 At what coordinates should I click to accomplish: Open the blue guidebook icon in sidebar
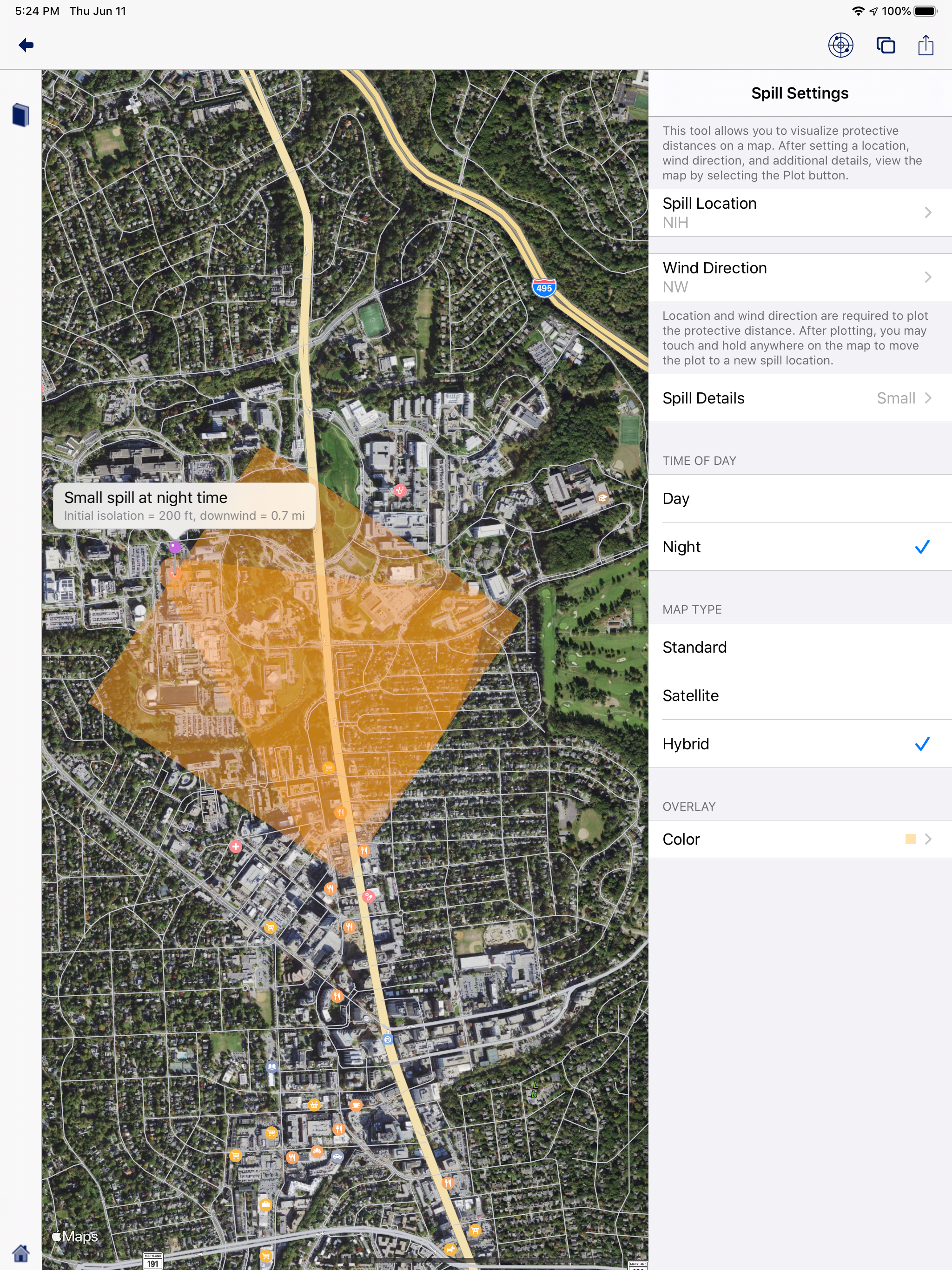click(x=20, y=115)
